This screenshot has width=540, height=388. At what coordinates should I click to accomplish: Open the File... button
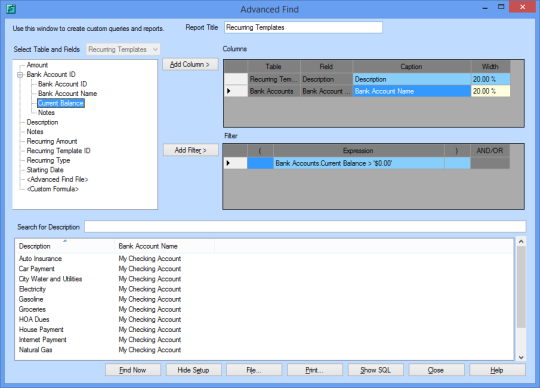(x=254, y=370)
